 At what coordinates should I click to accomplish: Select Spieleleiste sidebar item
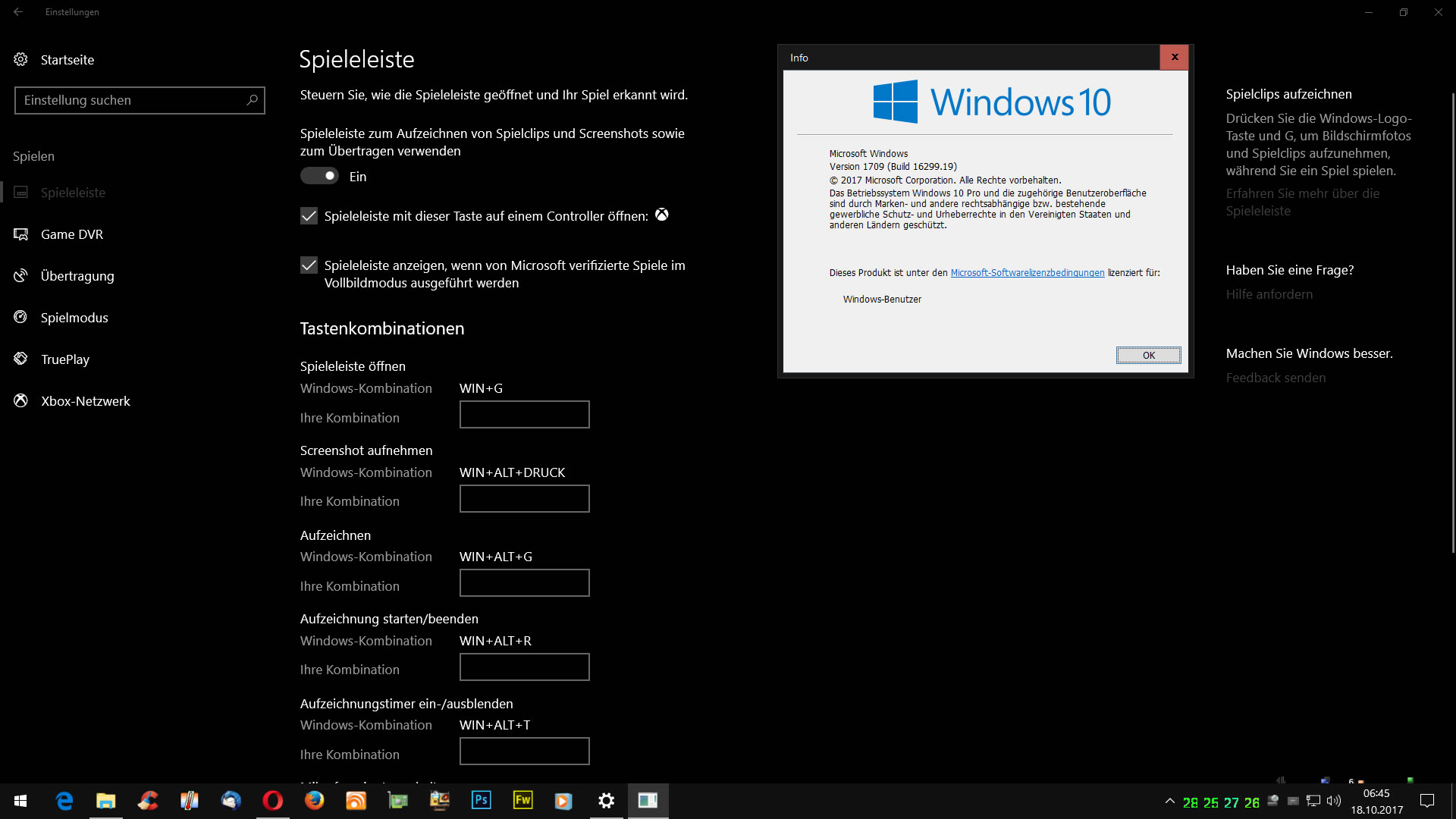[73, 193]
